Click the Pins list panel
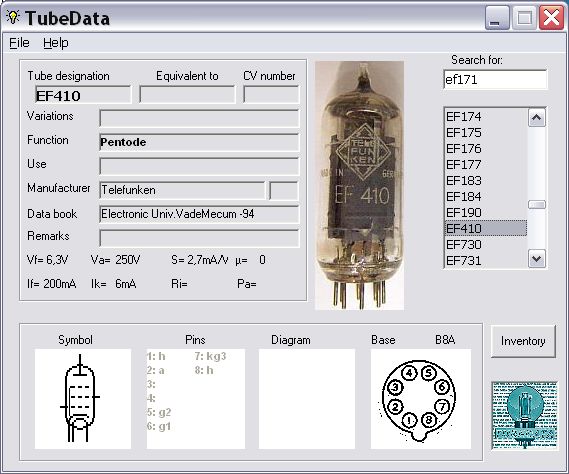Viewport: 569px width, 474px height. click(196, 399)
